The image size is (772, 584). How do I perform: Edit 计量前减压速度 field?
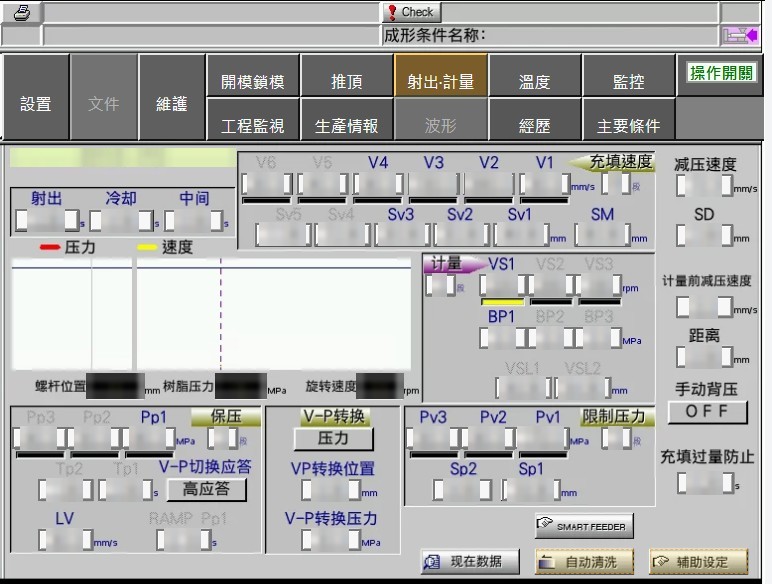pyautogui.click(x=704, y=306)
